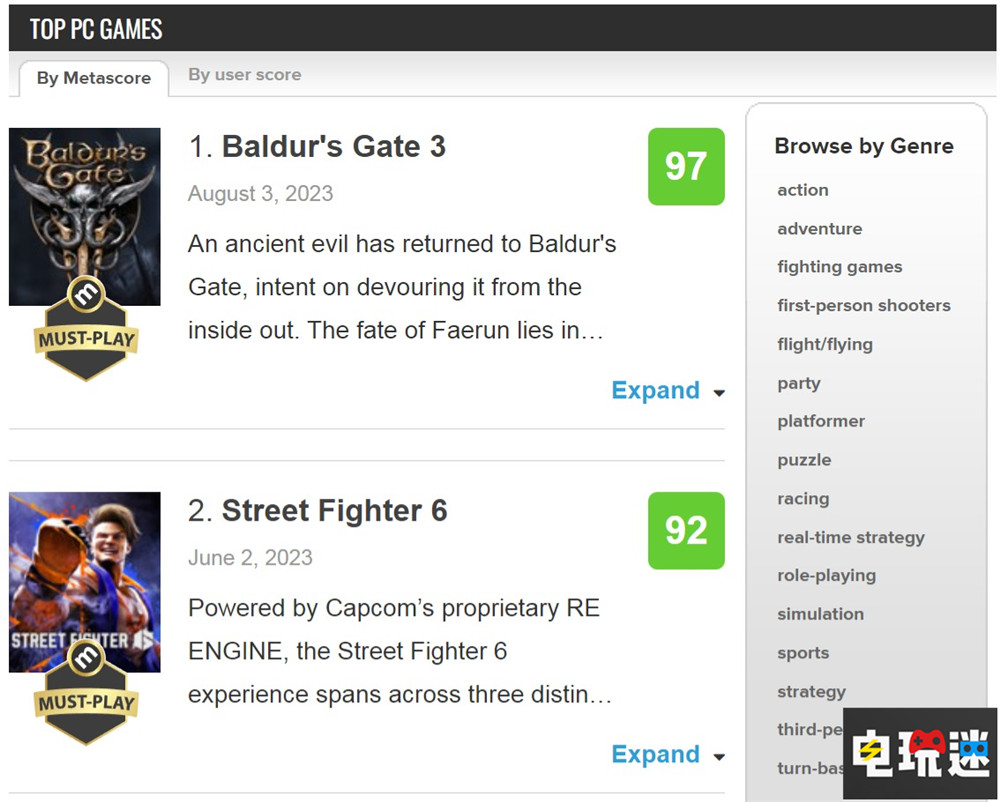The height and width of the screenshot is (802, 1000).
Task: Expand the Street Fighter 6 description
Action: coord(656,755)
